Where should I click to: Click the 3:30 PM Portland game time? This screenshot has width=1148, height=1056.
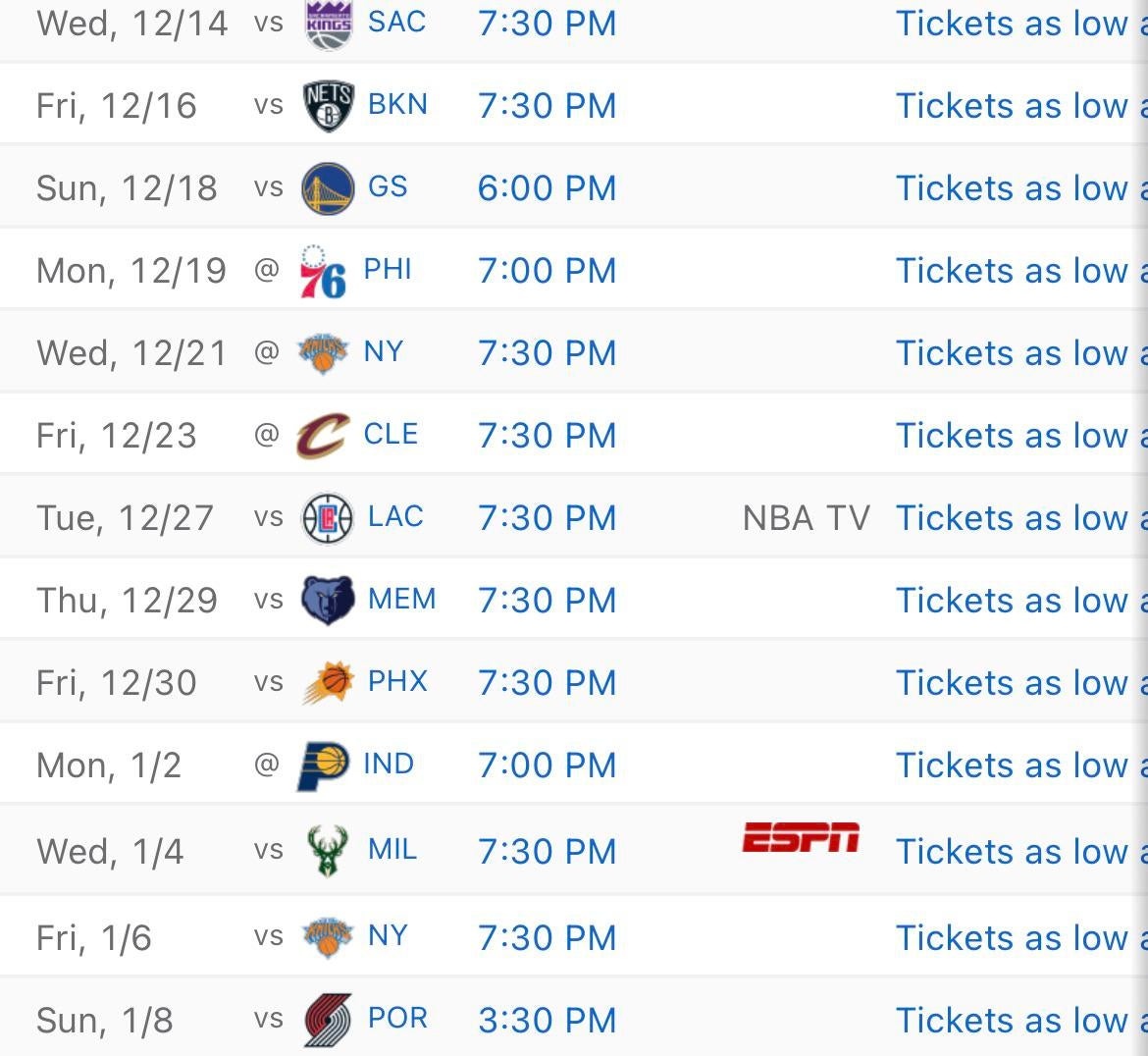pos(547,1021)
